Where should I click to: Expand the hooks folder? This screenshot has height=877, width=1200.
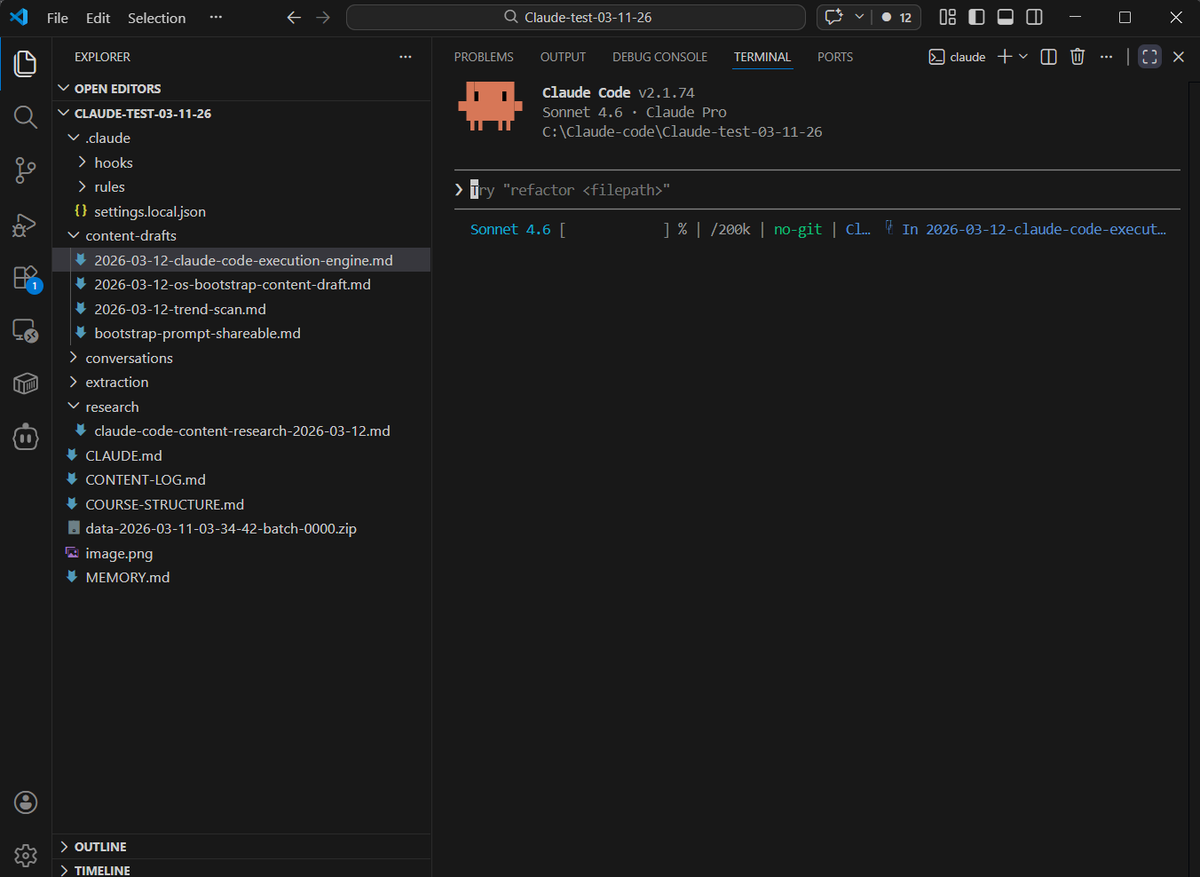241,162
